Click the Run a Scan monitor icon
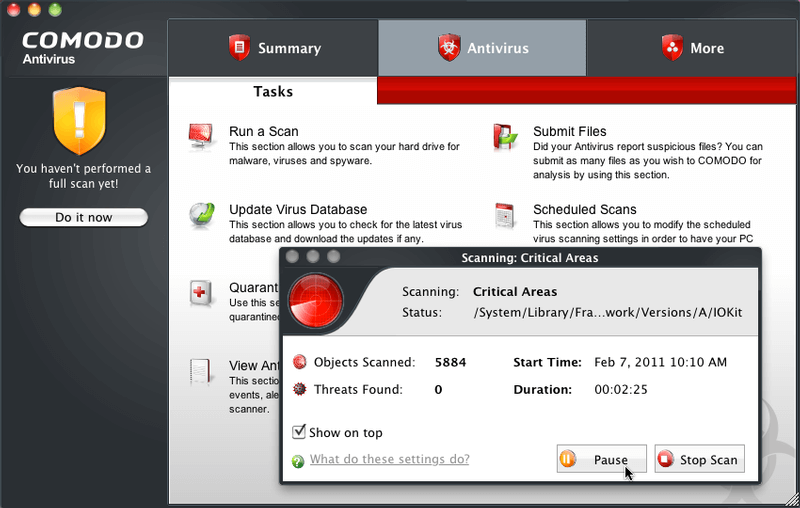The image size is (800, 508). [x=202, y=137]
